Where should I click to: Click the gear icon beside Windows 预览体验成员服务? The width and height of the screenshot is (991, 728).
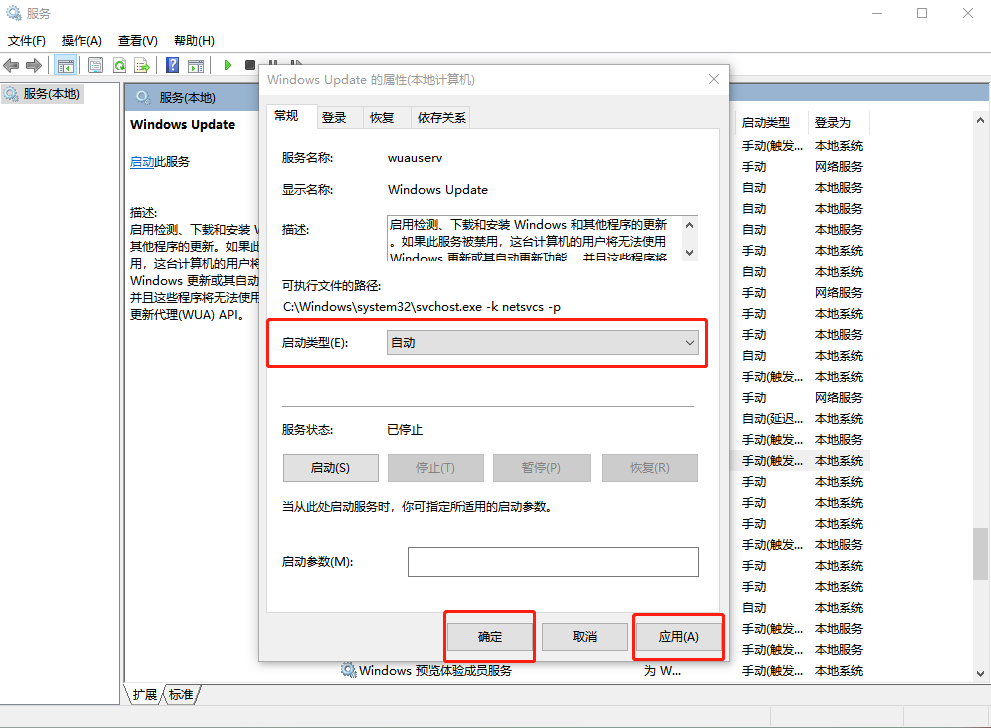[x=346, y=671]
